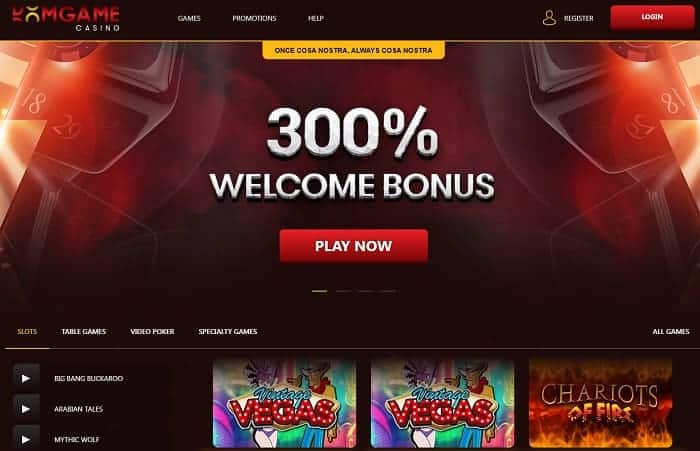Click the user profile icon beside Register
Image resolution: width=700 pixels, height=451 pixels.
549,18
